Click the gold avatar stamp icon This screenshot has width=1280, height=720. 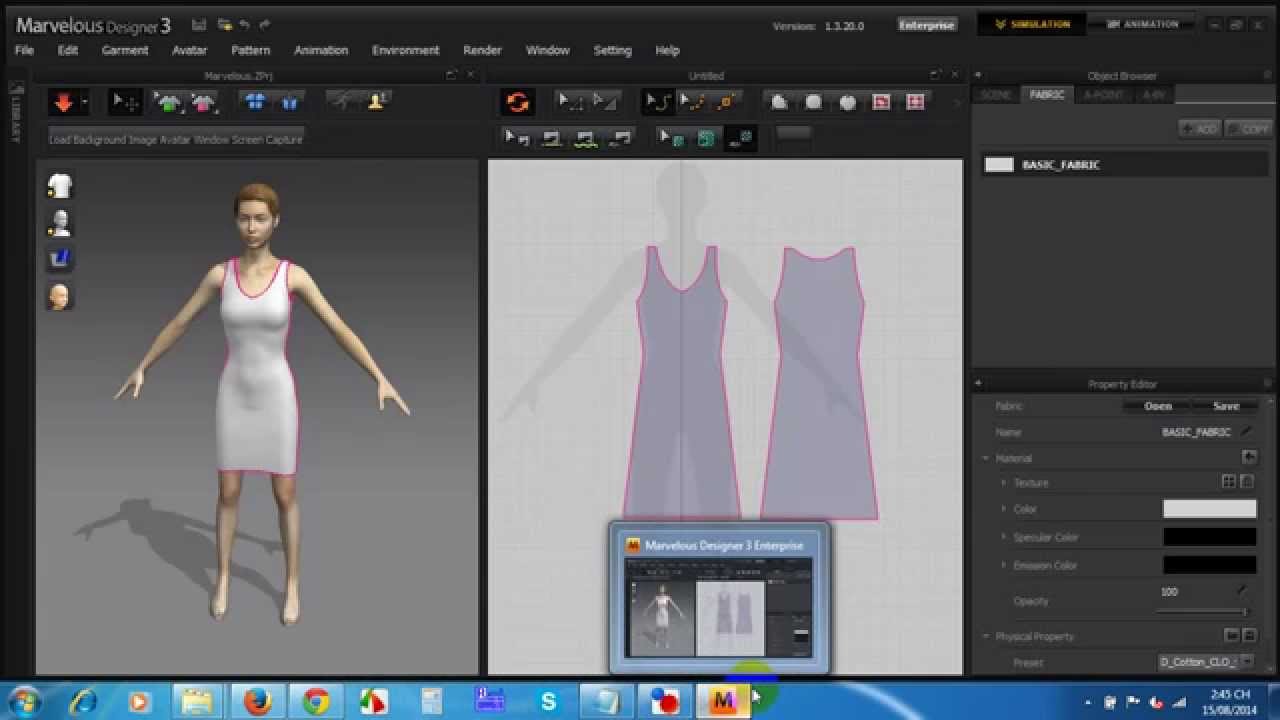[x=378, y=102]
